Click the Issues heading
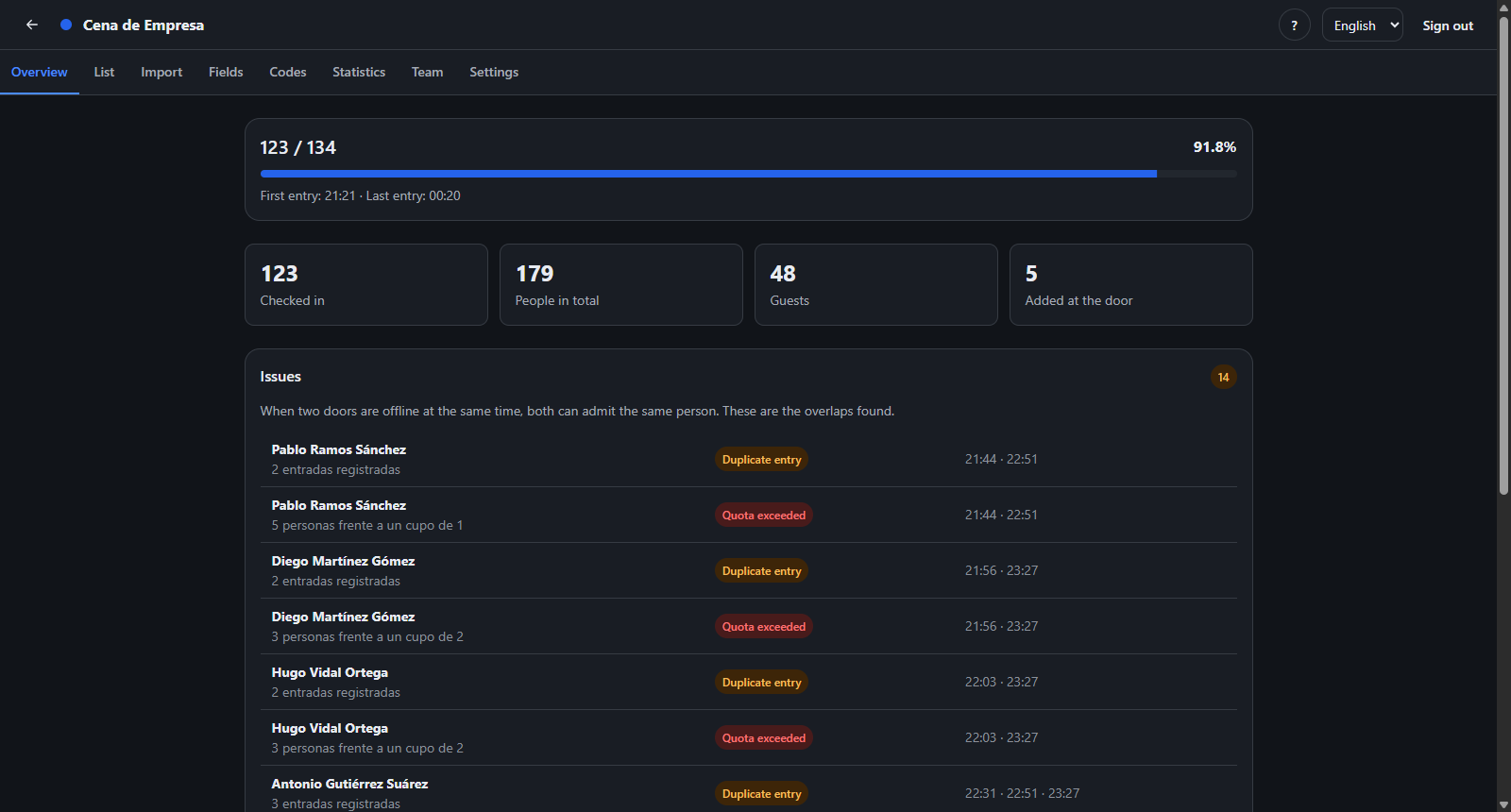The image size is (1511, 812). (x=280, y=376)
